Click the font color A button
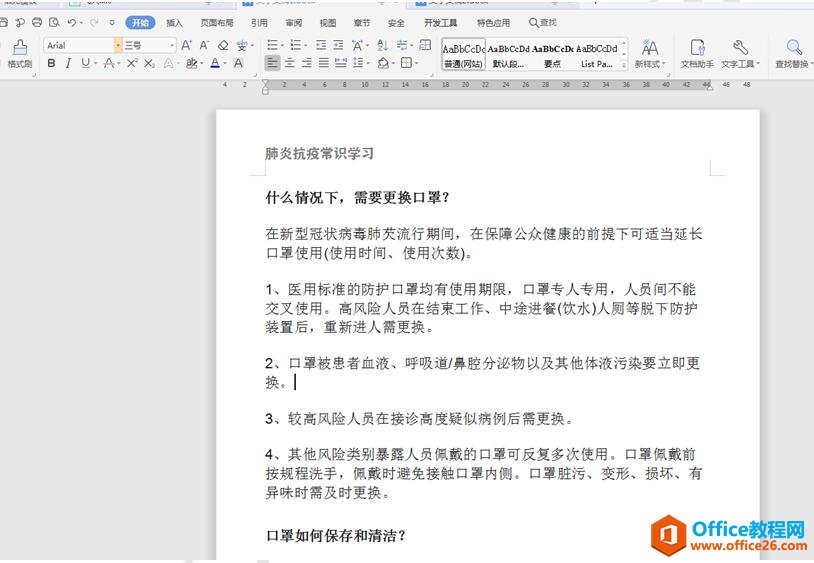The image size is (814, 563). (x=214, y=63)
